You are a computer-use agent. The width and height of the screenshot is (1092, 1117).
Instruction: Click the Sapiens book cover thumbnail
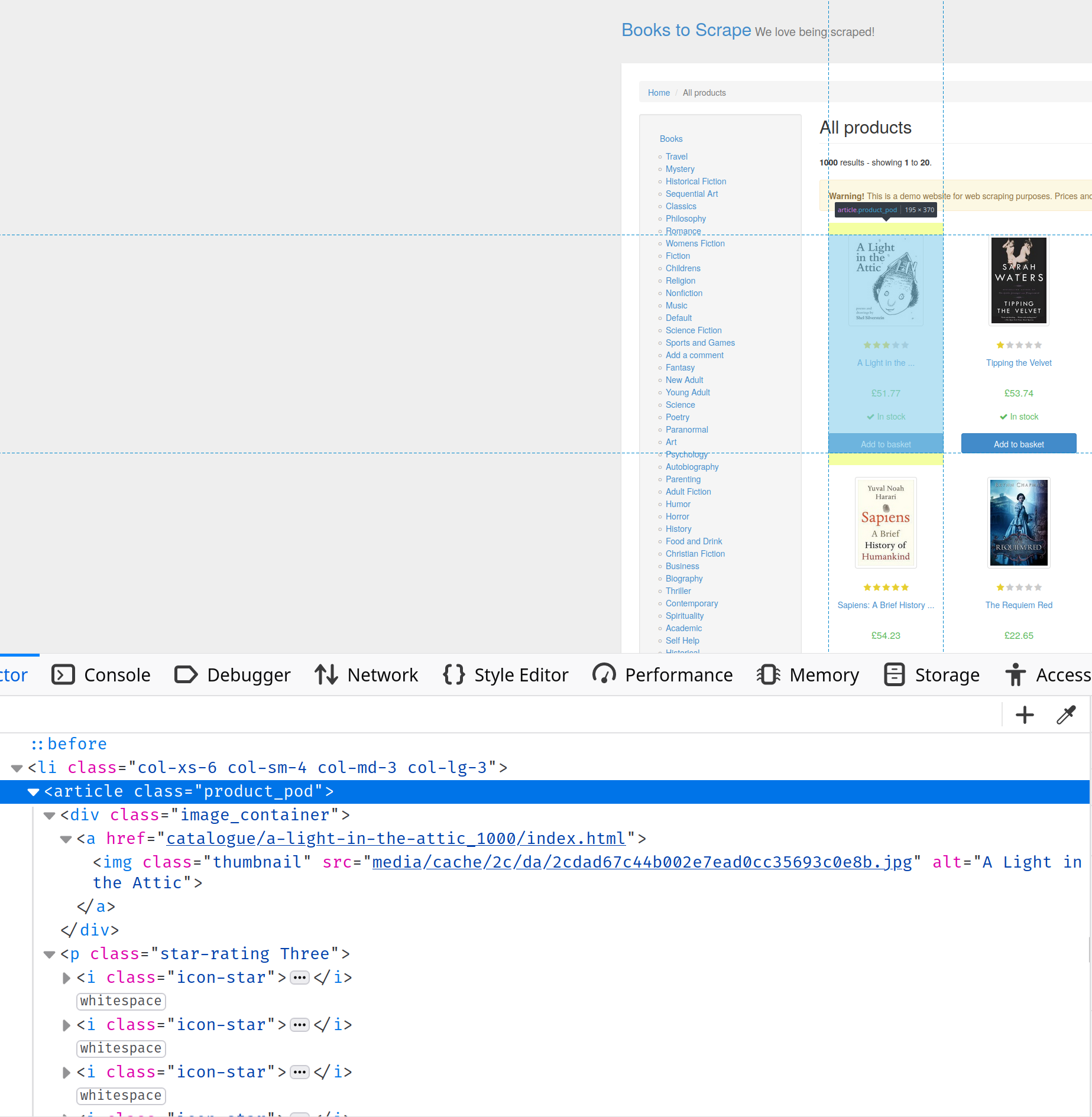tap(885, 522)
